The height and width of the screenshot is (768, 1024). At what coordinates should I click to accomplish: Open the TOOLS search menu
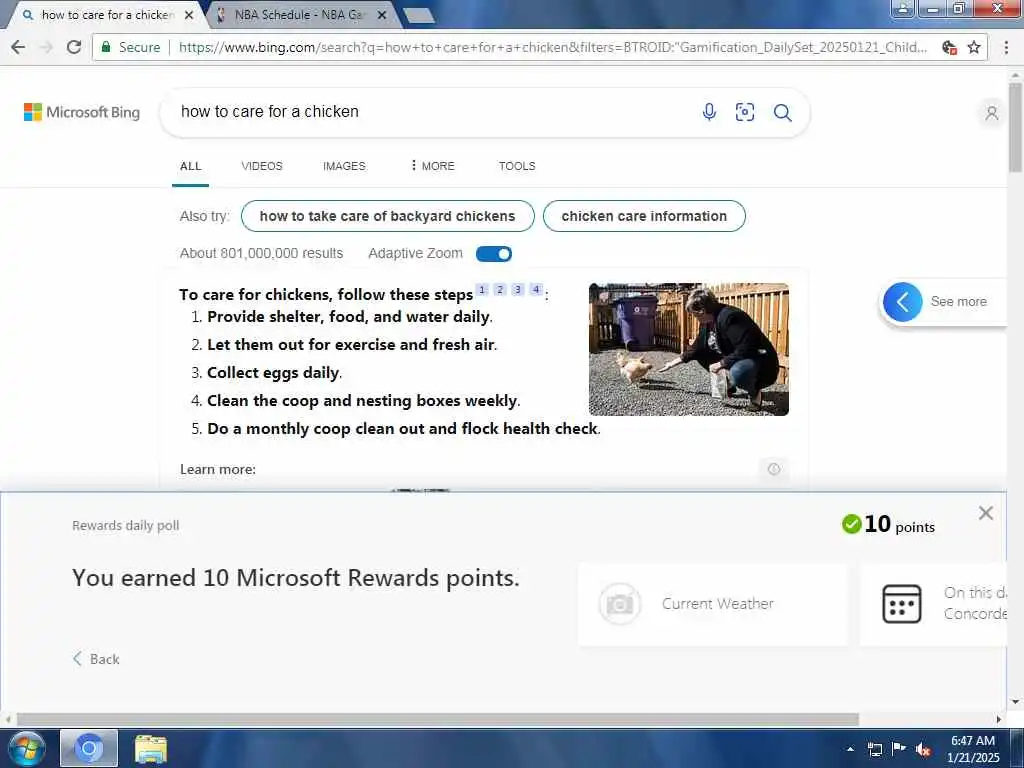(517, 166)
